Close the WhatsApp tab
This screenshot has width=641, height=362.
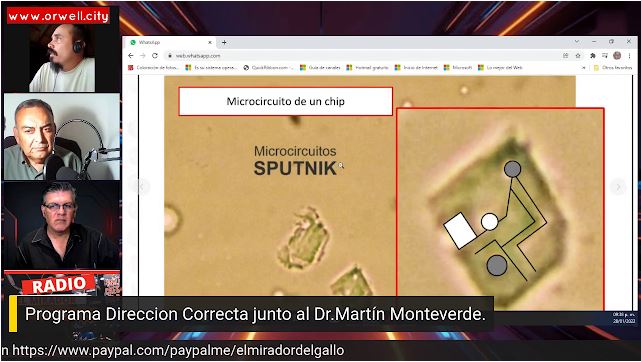210,42
